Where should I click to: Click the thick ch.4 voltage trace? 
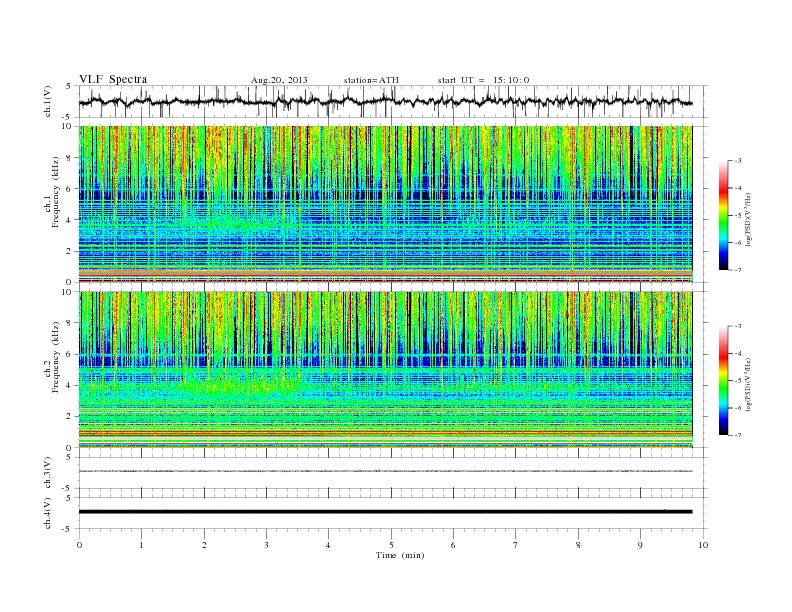tap(386, 512)
